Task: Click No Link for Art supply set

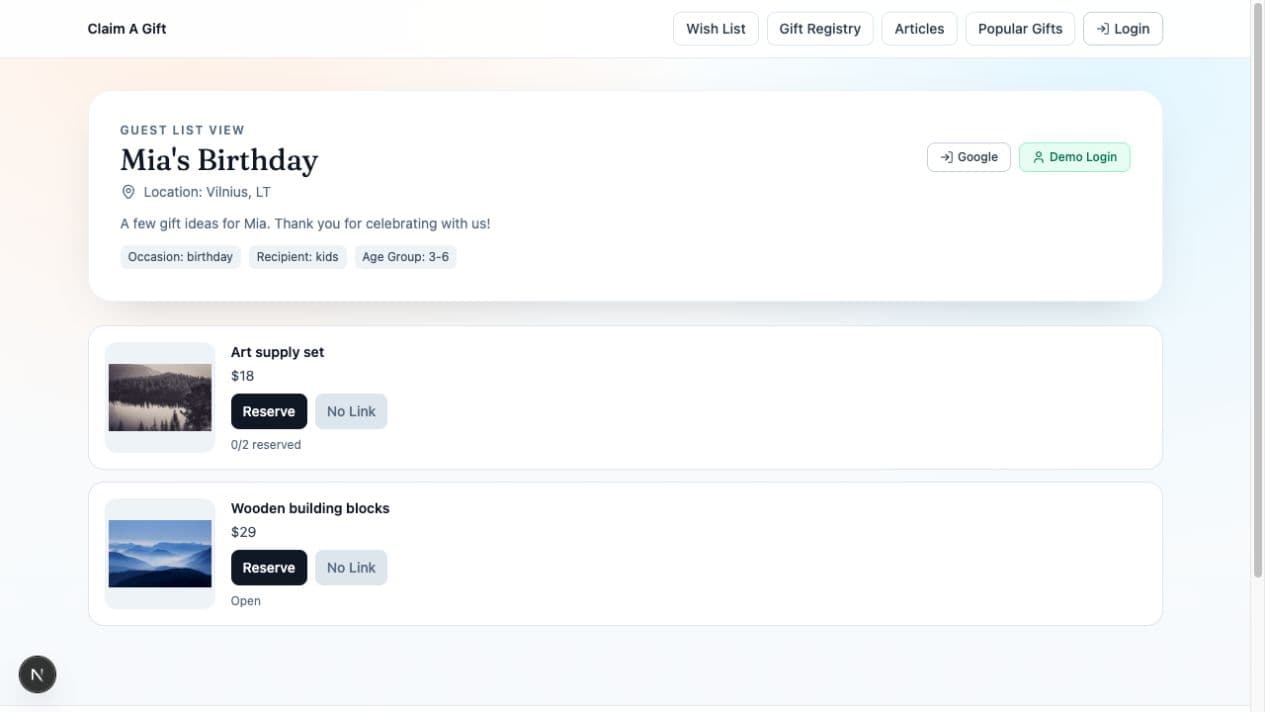Action: (x=351, y=411)
